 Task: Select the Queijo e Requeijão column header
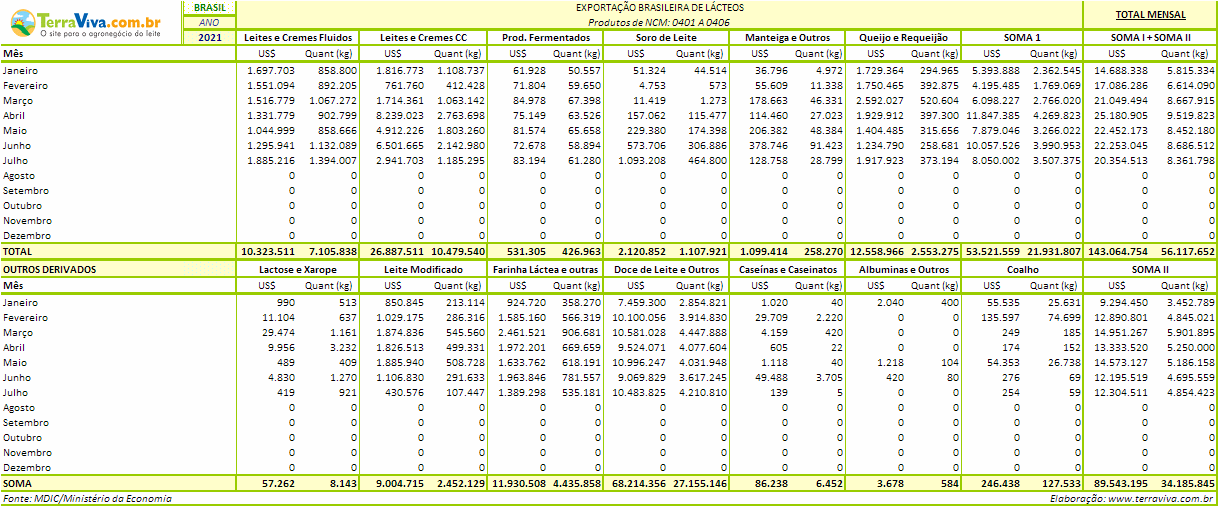904,38
